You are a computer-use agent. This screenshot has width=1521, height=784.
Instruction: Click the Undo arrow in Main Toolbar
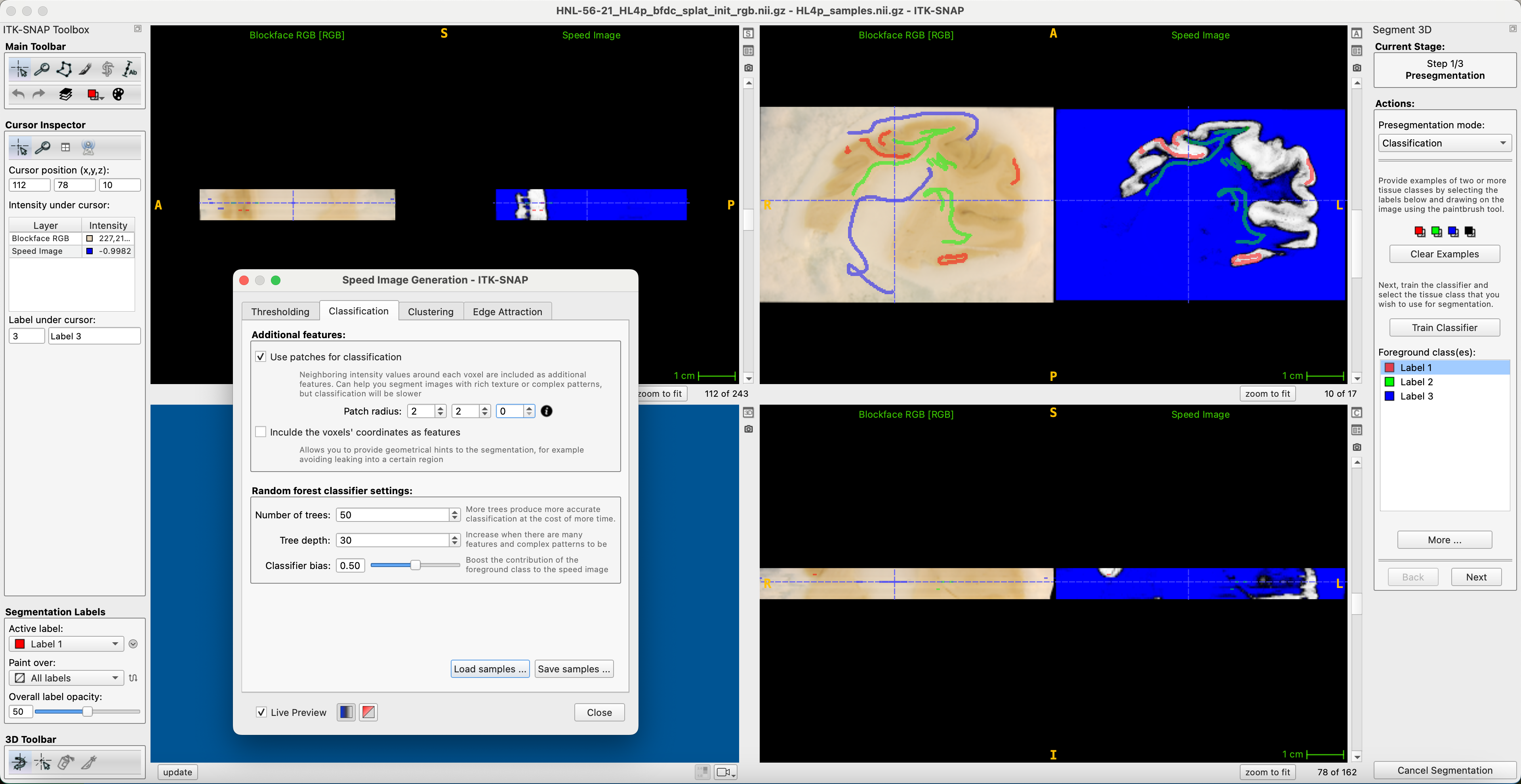point(18,95)
